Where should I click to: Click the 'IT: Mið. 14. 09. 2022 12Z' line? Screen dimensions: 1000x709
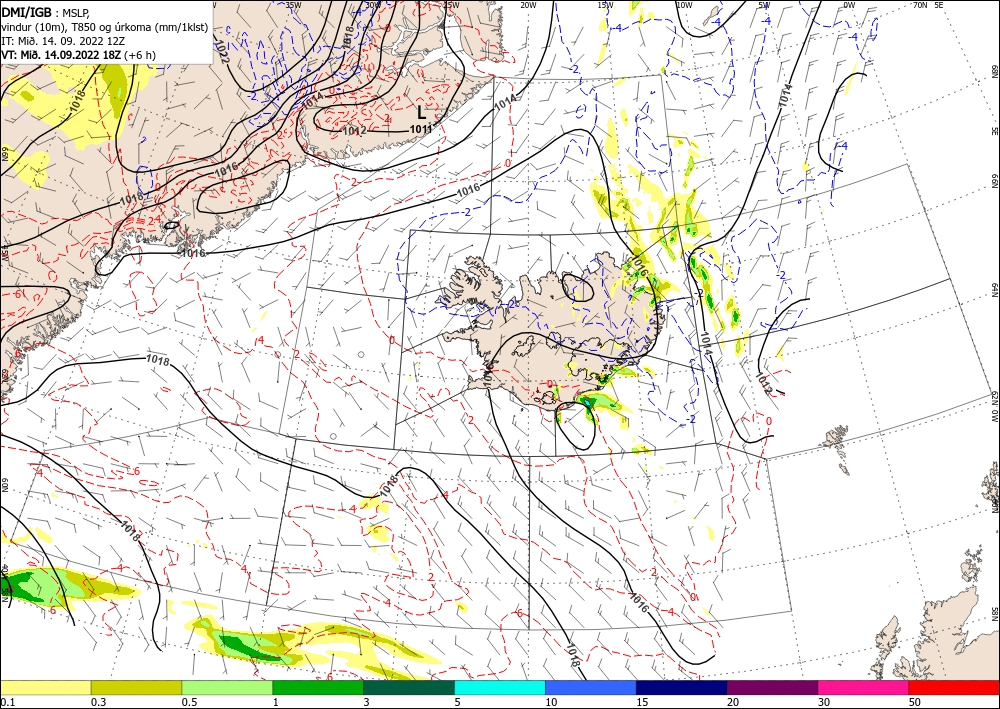point(63,41)
